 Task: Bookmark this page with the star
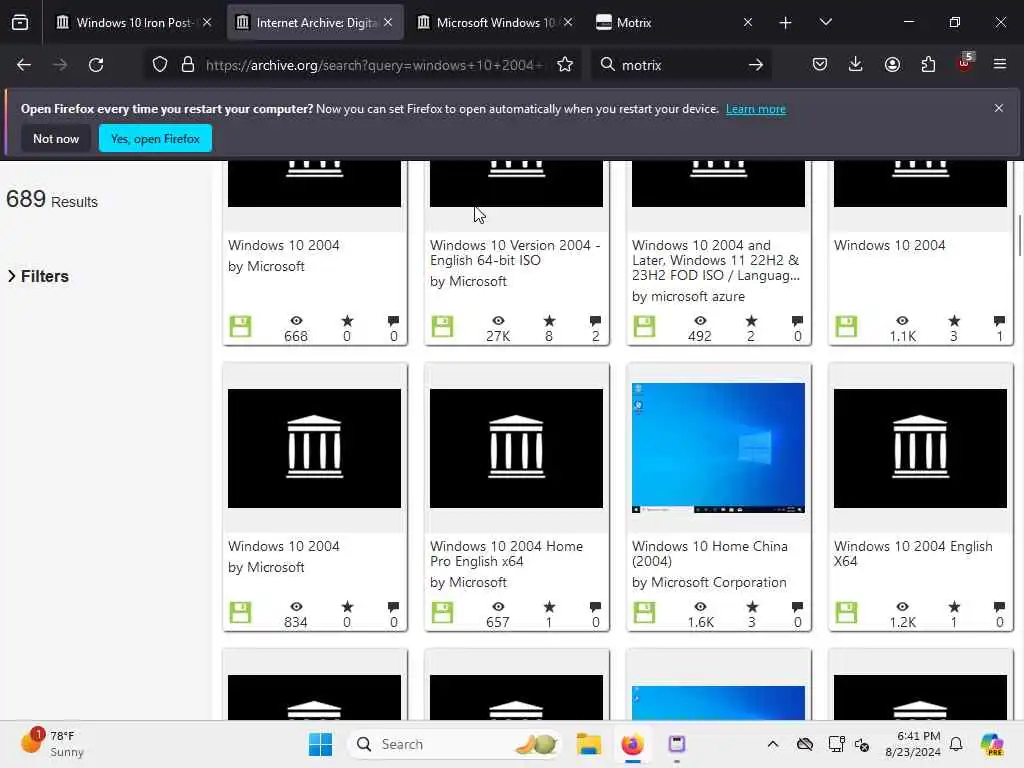(x=565, y=65)
